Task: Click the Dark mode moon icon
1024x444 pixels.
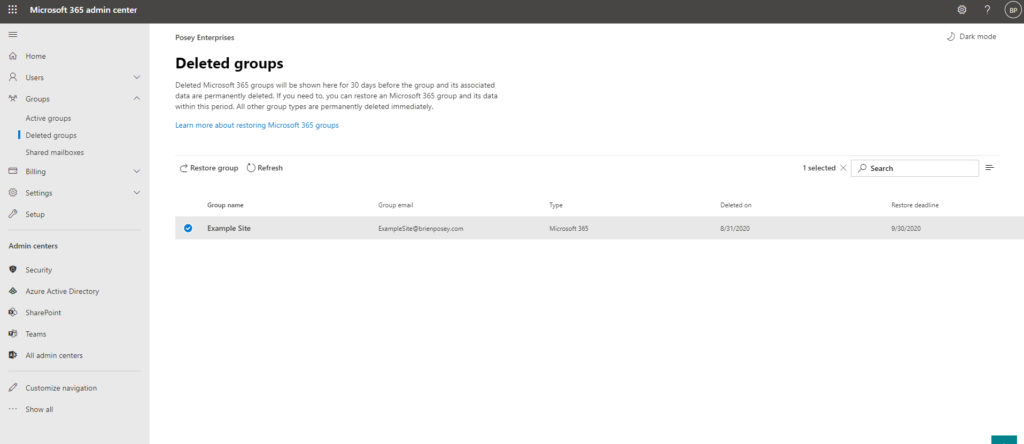Action: 951,37
